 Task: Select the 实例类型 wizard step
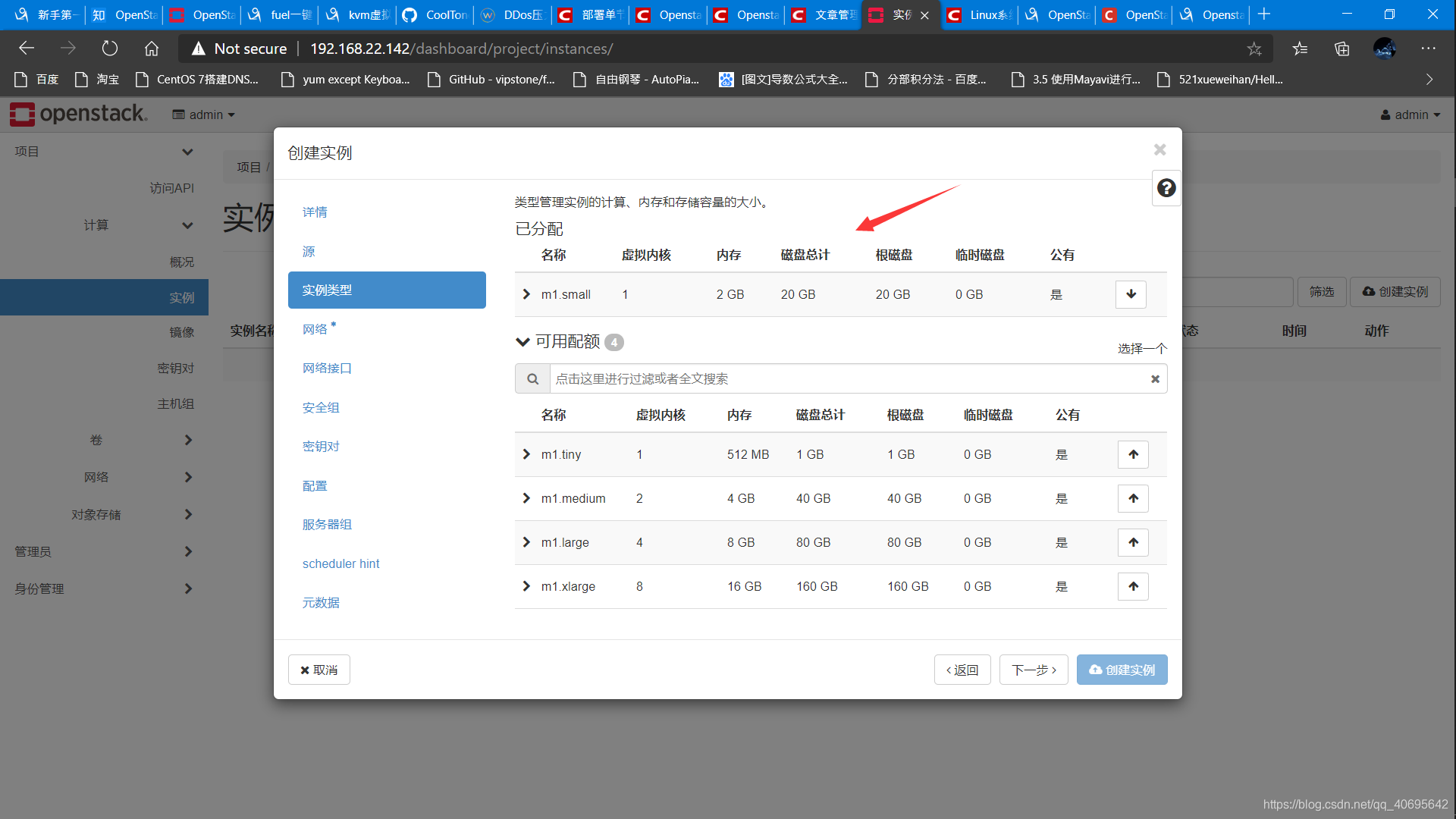[387, 290]
